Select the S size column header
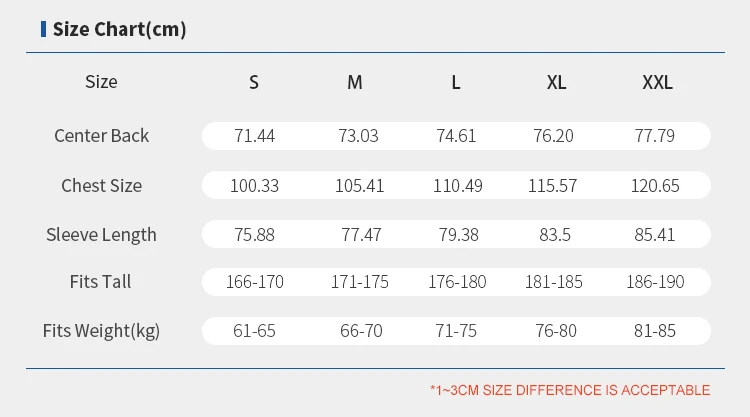Screen dimensions: 750x417 254,83
